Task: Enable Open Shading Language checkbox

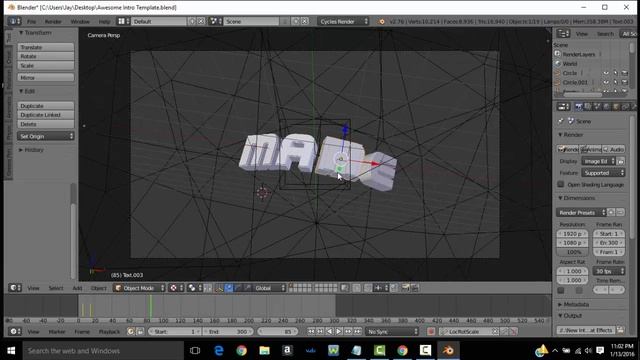Action: pos(561,184)
